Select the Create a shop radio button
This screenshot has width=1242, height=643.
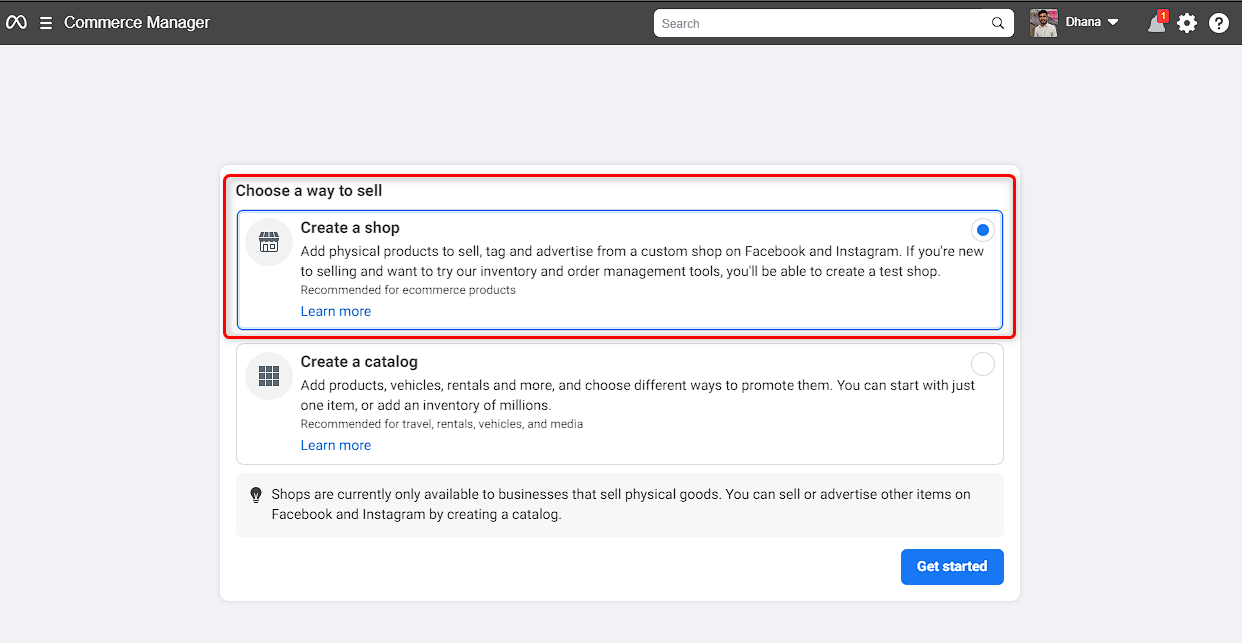(x=983, y=230)
